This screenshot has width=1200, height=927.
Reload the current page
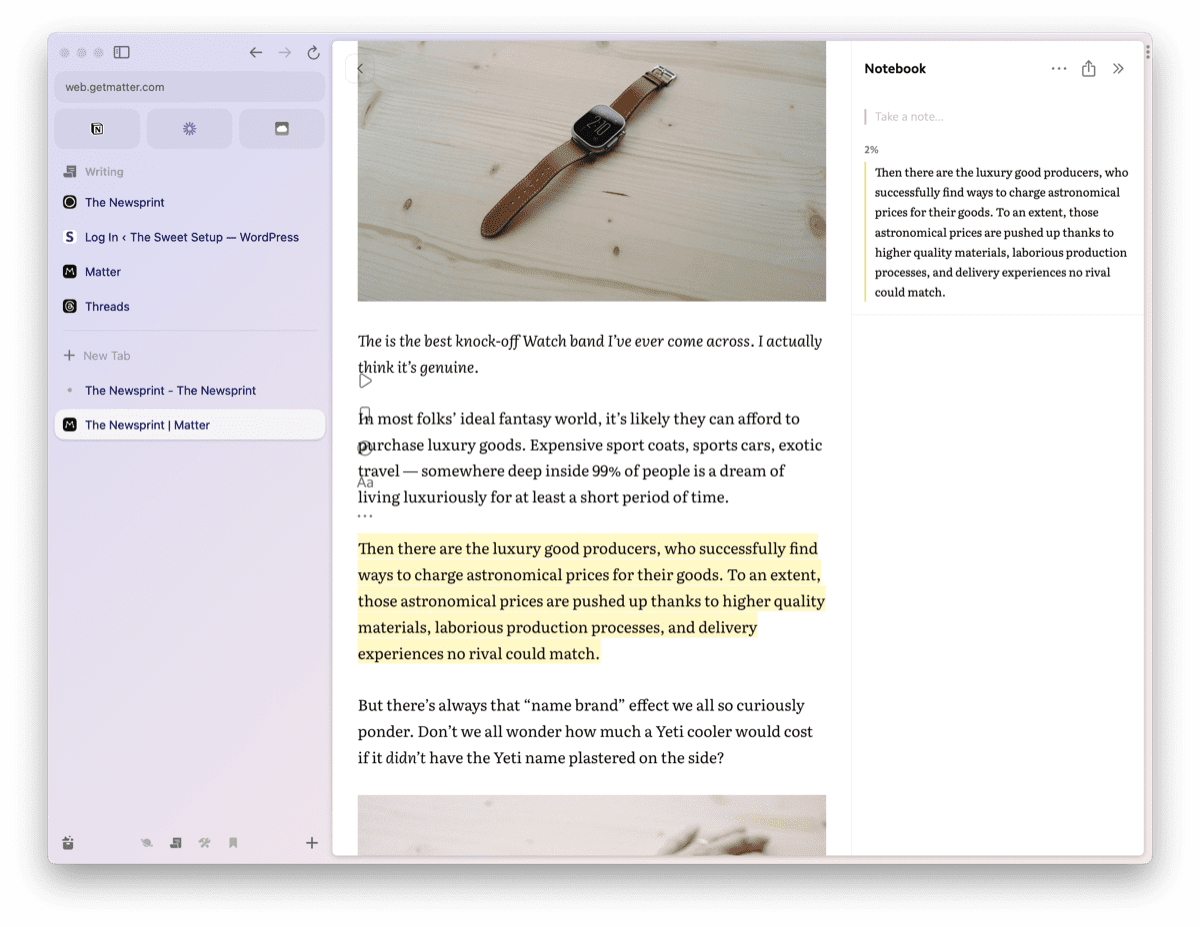pos(313,52)
